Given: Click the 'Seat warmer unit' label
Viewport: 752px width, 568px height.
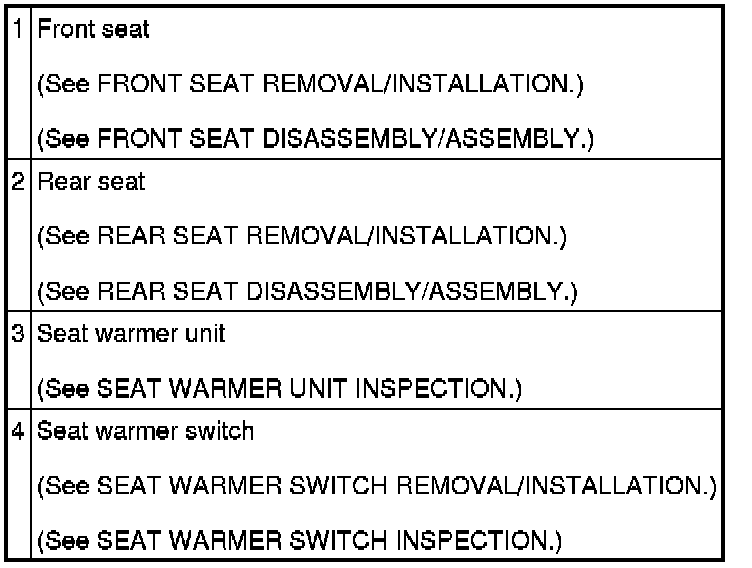Looking at the screenshot, I should click(x=131, y=334).
